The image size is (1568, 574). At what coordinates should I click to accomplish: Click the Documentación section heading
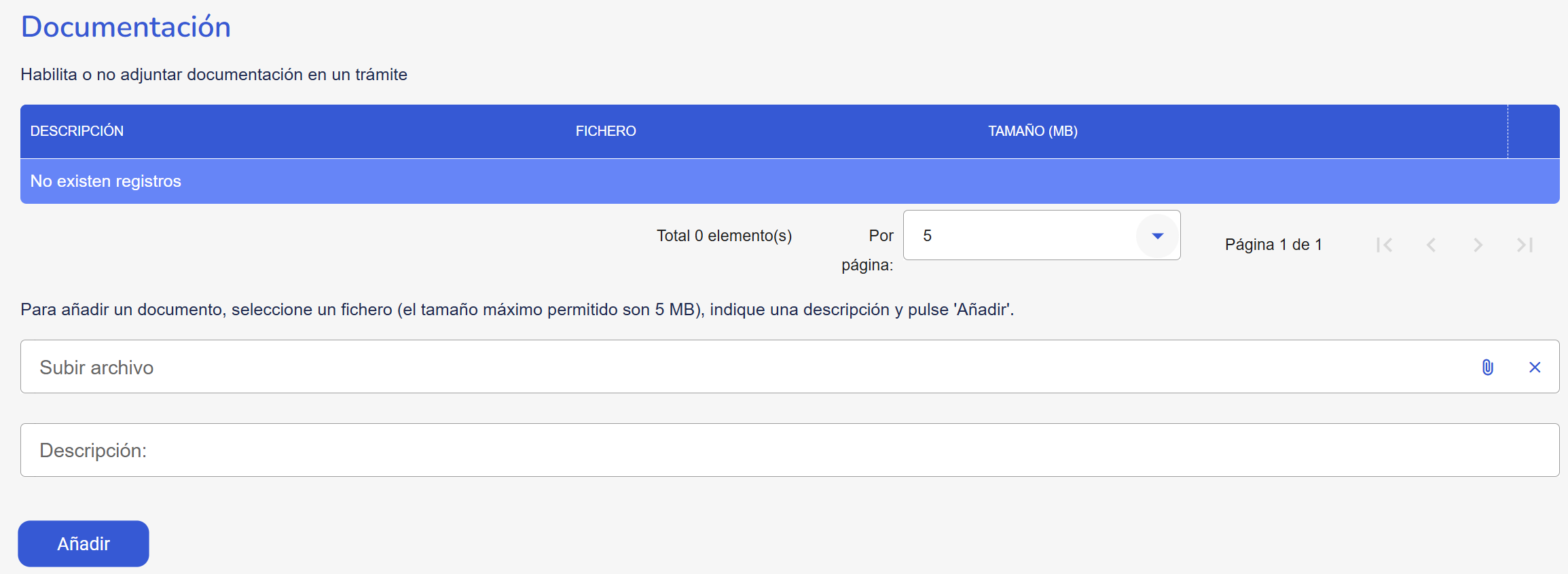tap(126, 27)
